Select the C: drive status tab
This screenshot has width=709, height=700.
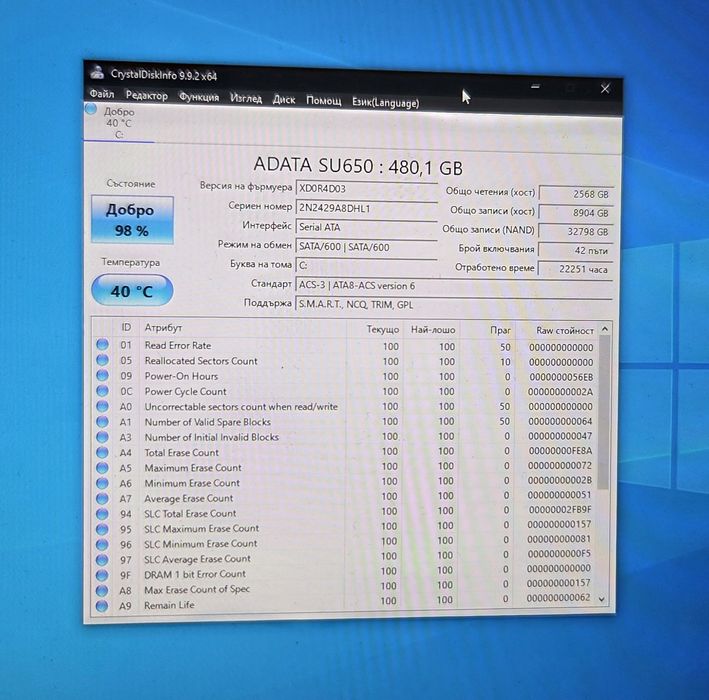(118, 123)
